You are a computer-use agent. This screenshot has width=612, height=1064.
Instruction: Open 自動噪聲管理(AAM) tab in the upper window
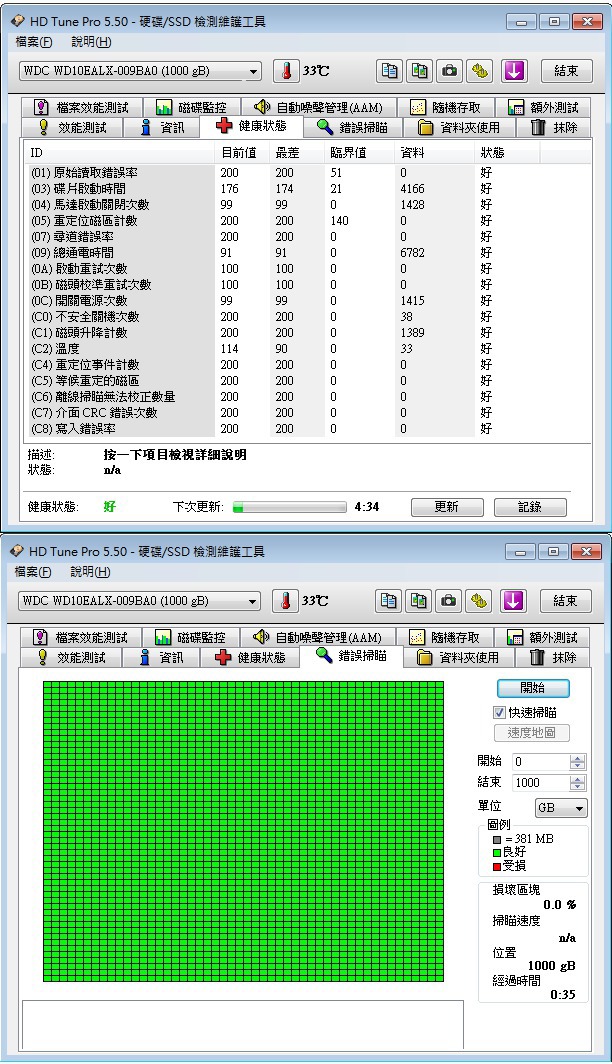[318, 107]
